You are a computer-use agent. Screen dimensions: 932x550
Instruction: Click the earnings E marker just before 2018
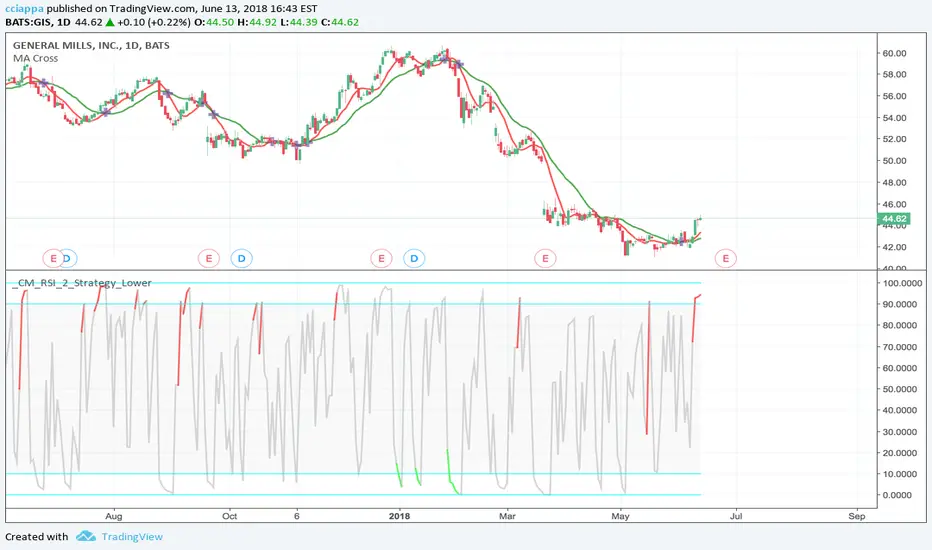click(381, 259)
